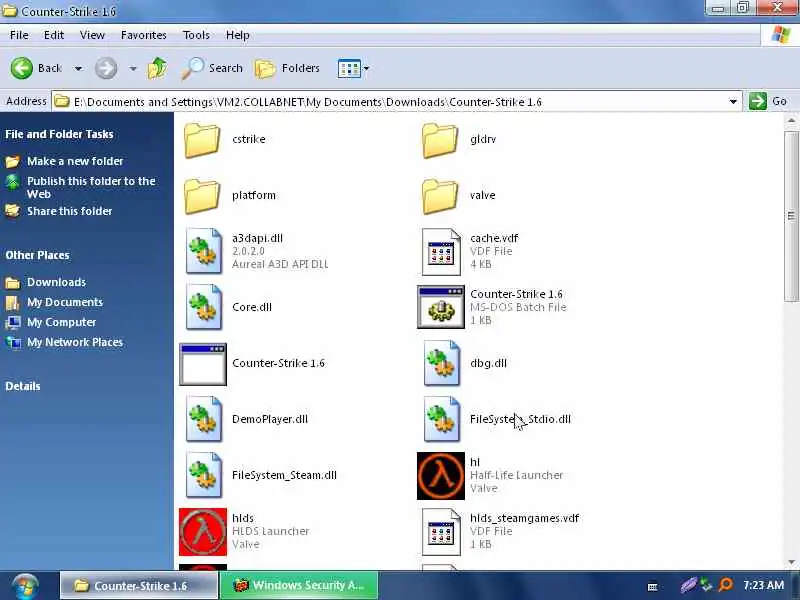The image size is (800, 600).
Task: Open the gldrv folder icon
Action: point(440,139)
